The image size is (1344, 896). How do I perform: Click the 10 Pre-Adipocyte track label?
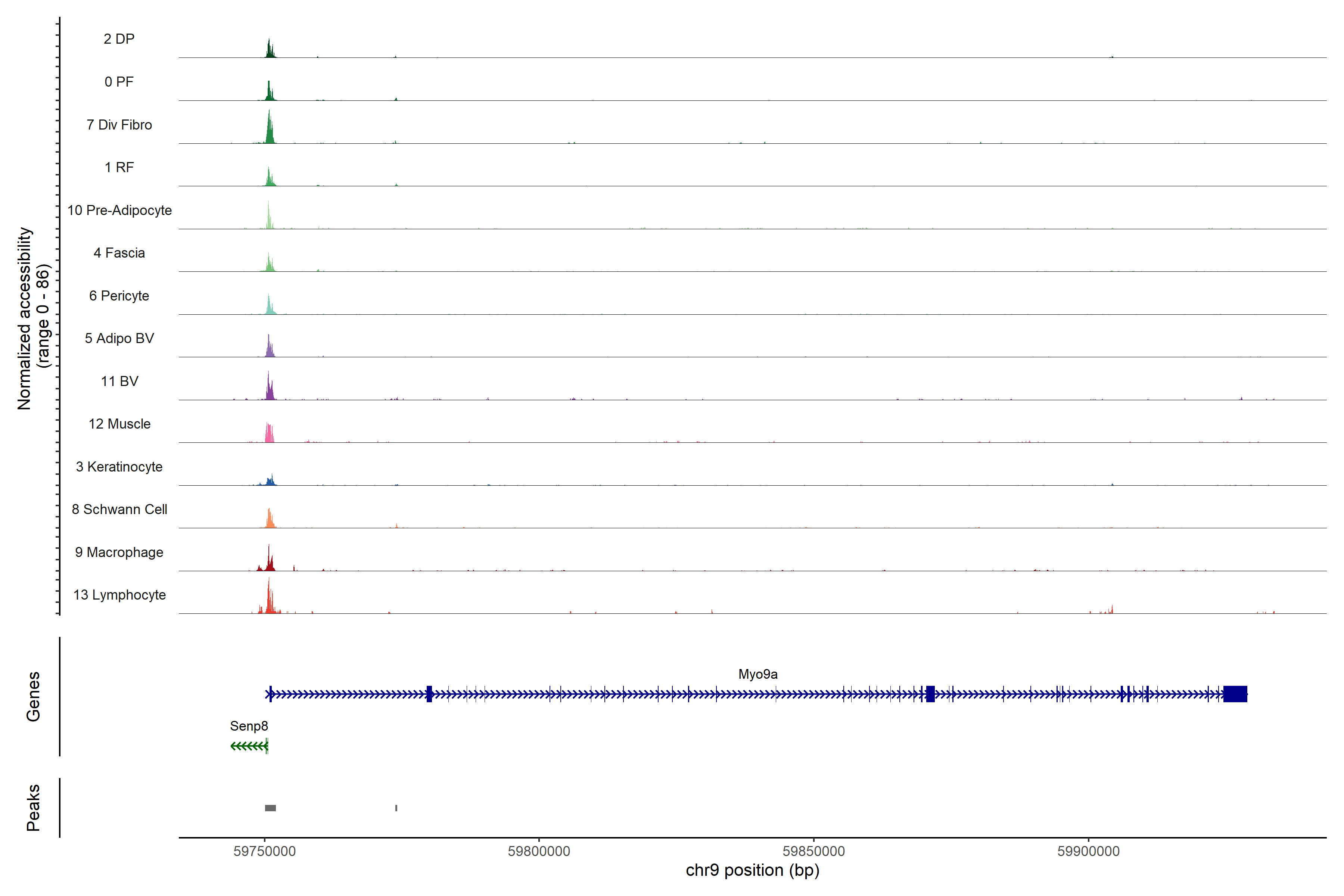(119, 210)
